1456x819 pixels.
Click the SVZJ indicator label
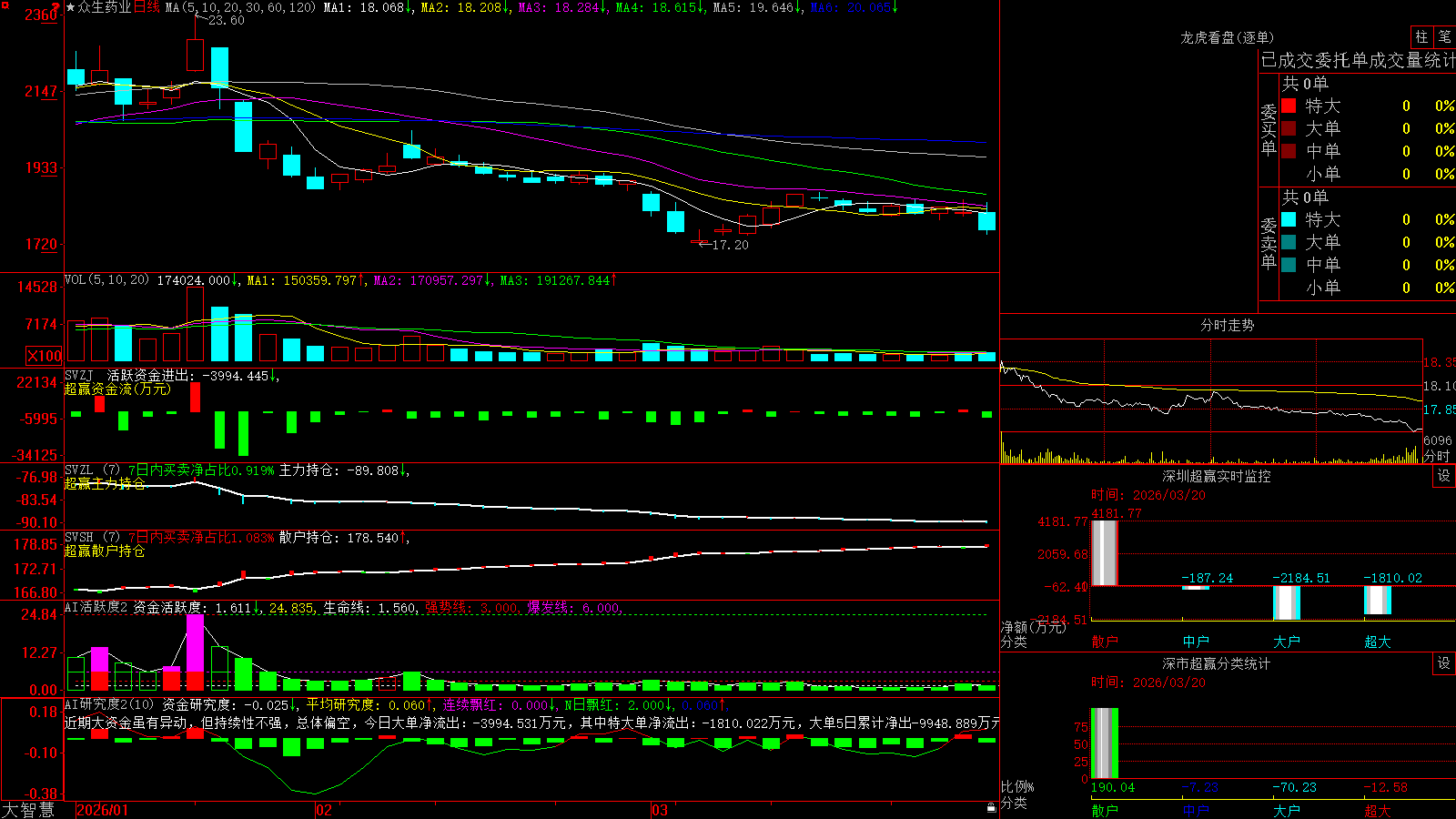point(79,375)
